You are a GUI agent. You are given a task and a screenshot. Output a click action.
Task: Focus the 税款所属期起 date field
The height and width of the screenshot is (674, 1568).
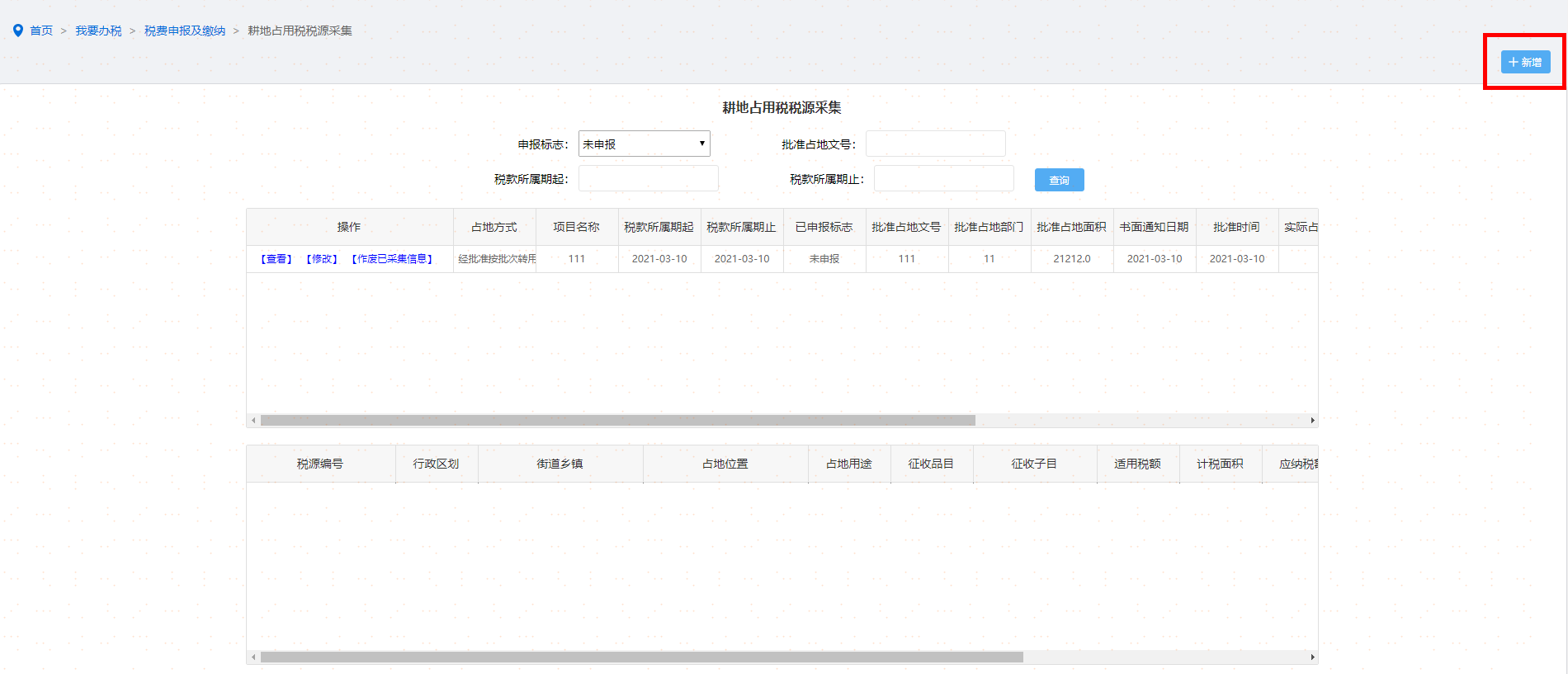[648, 178]
